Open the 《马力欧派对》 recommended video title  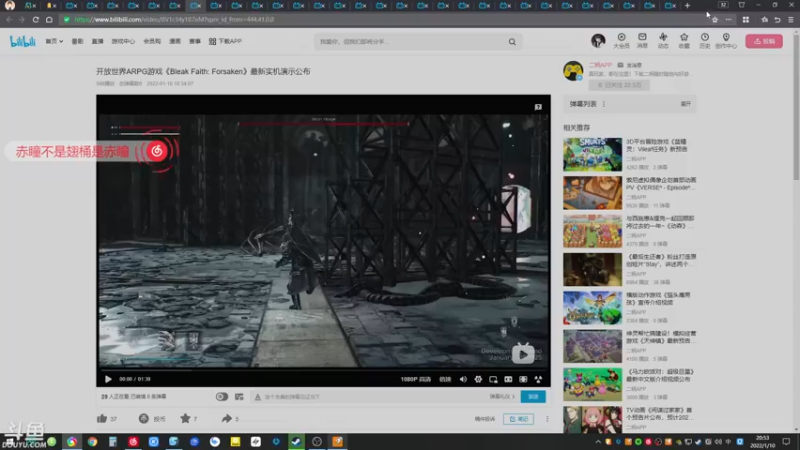(660, 376)
